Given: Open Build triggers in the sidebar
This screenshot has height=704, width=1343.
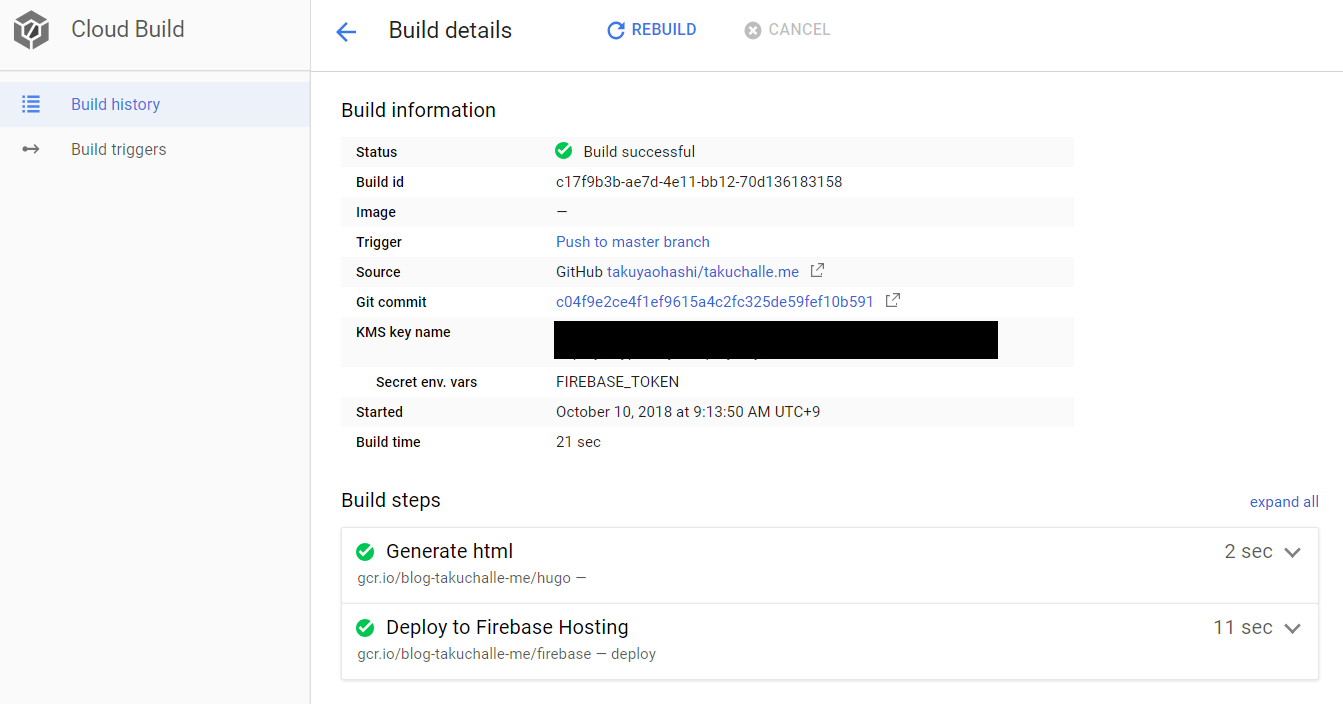Looking at the screenshot, I should [x=154, y=149].
